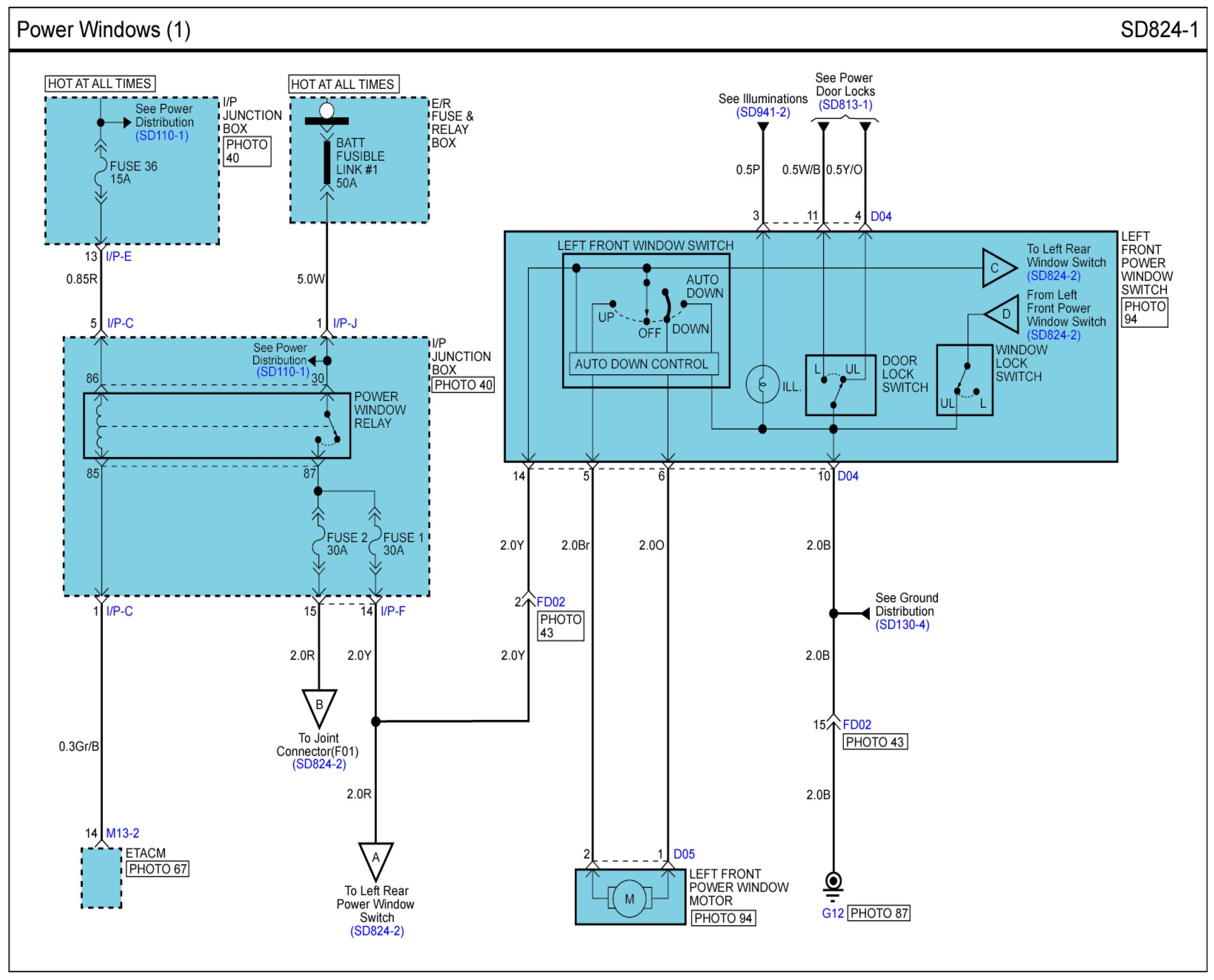This screenshot has height=980, width=1214.
Task: Click the triangle B joint connector symbol
Action: 319,706
